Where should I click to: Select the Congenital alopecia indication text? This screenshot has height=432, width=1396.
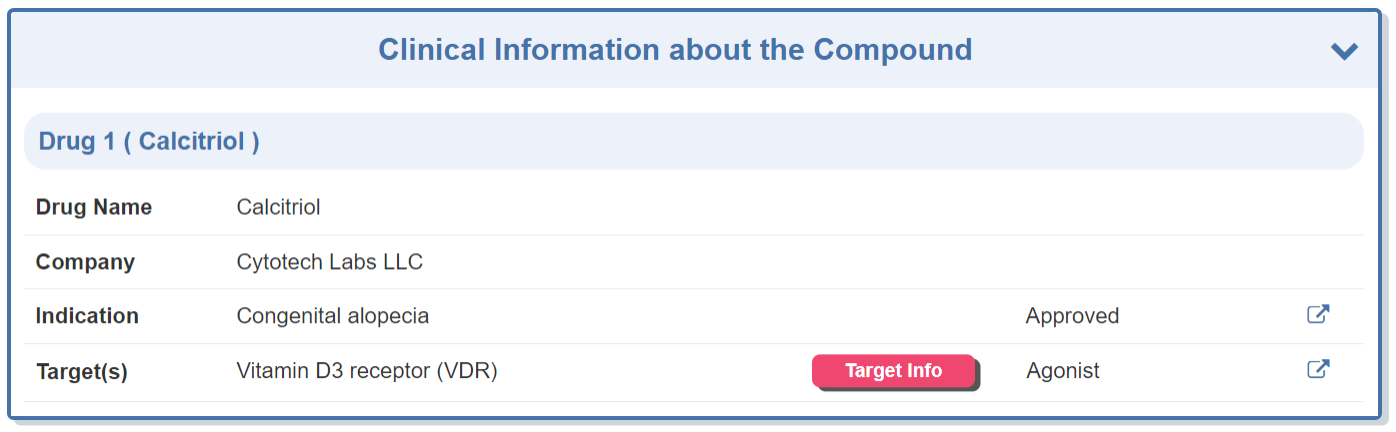[x=333, y=316]
